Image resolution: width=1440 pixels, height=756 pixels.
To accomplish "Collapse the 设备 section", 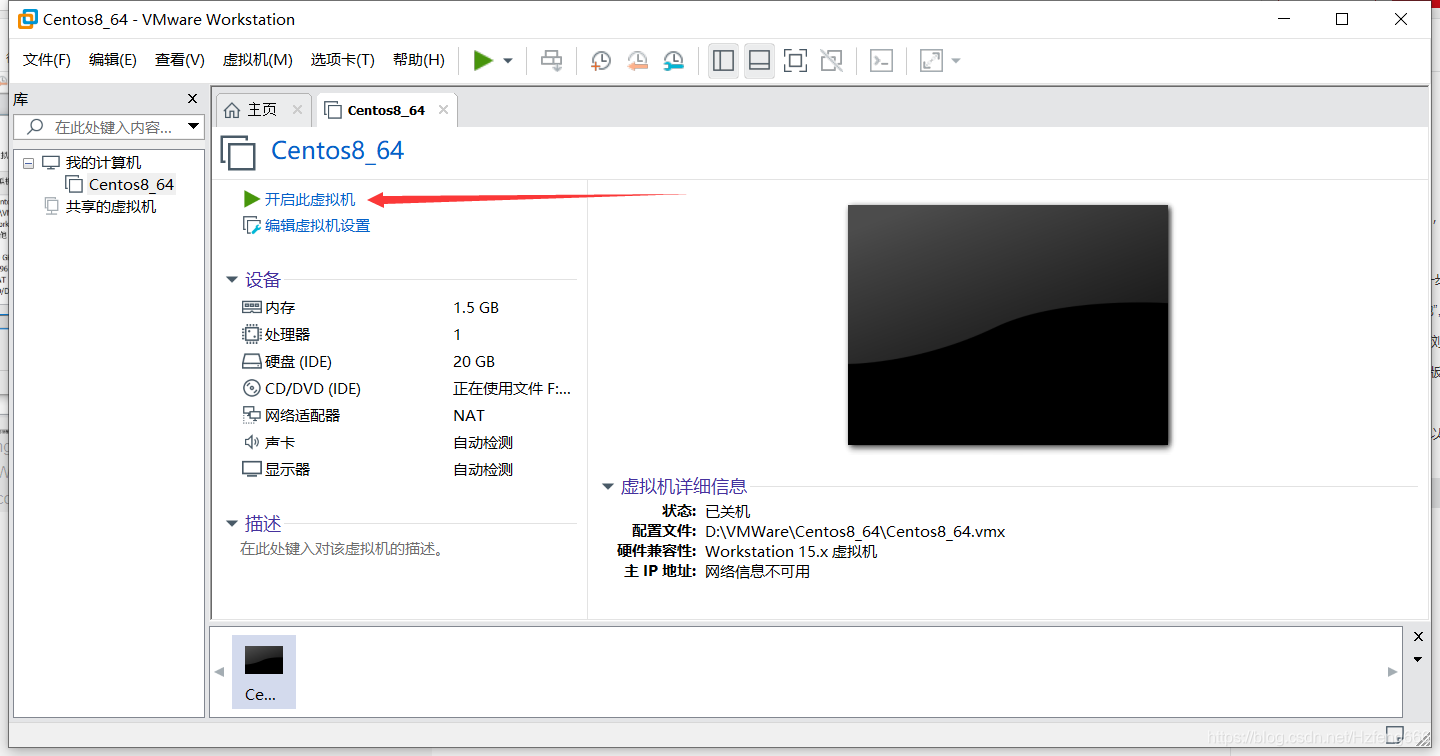I will click(232, 280).
